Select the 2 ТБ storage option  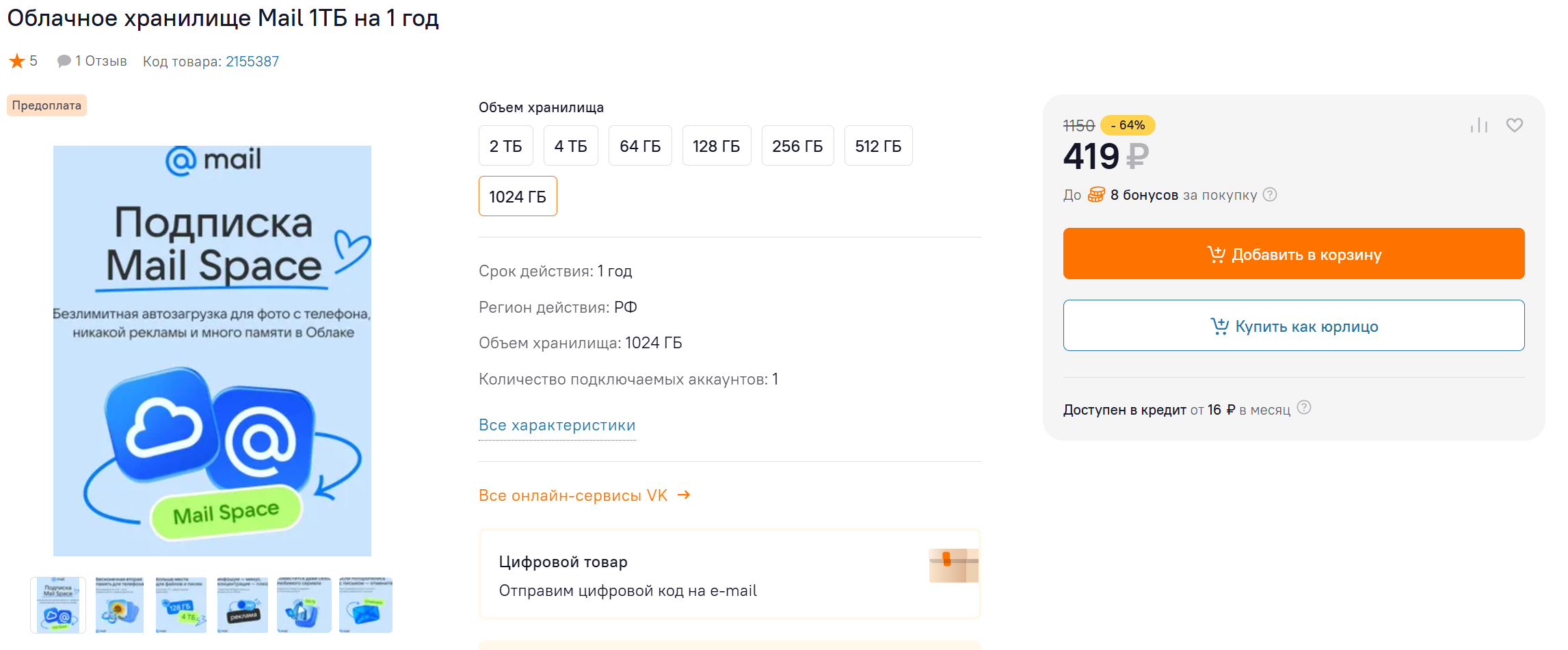pyautogui.click(x=505, y=146)
